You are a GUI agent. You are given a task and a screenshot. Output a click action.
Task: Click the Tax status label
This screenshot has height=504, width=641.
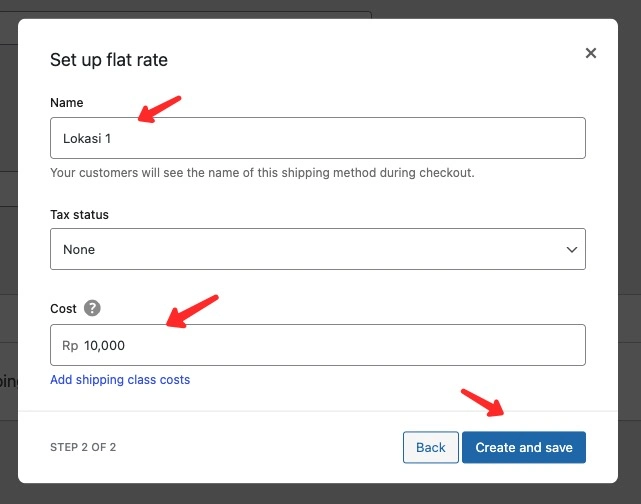click(79, 215)
